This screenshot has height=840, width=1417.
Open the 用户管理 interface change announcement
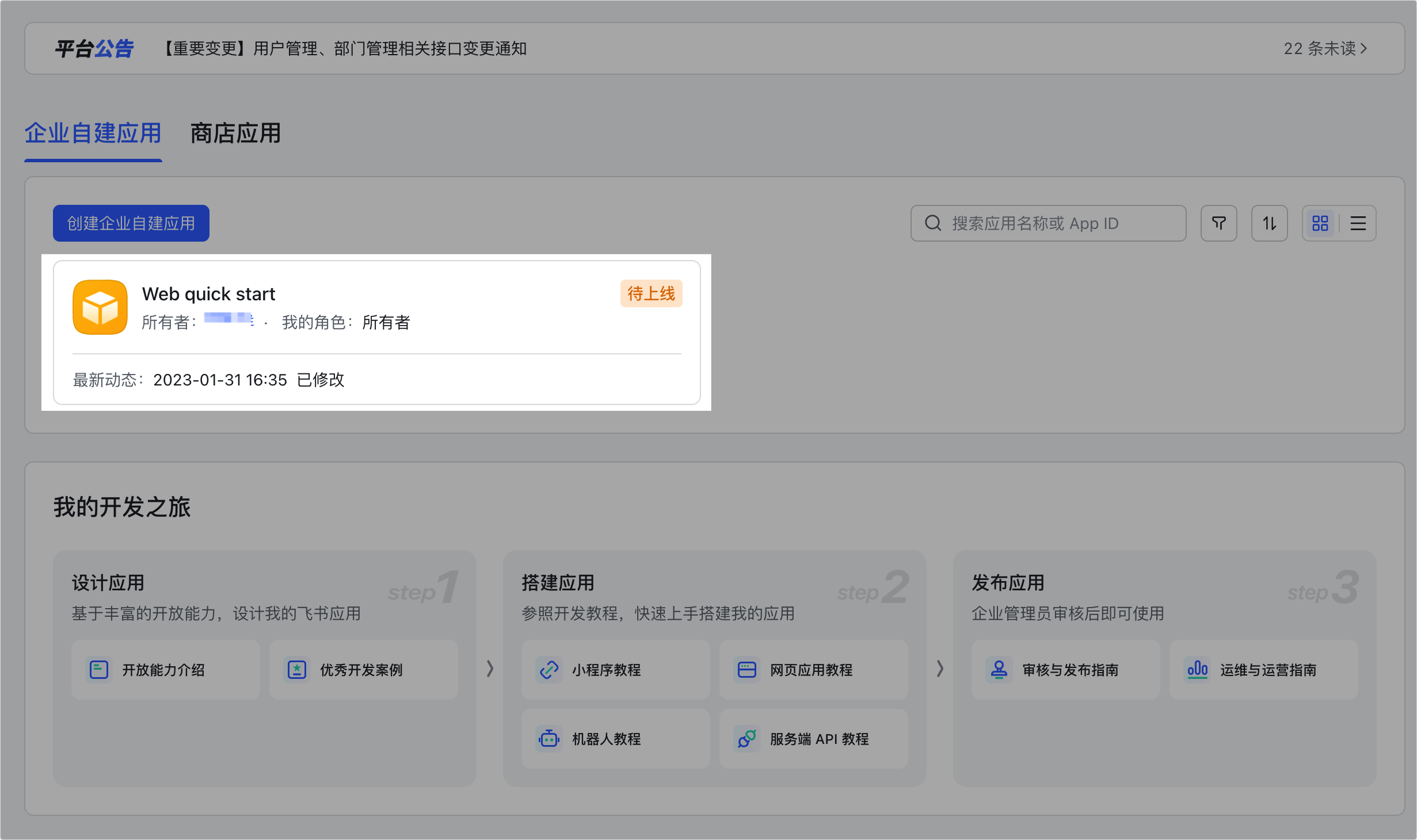pyautogui.click(x=345, y=49)
